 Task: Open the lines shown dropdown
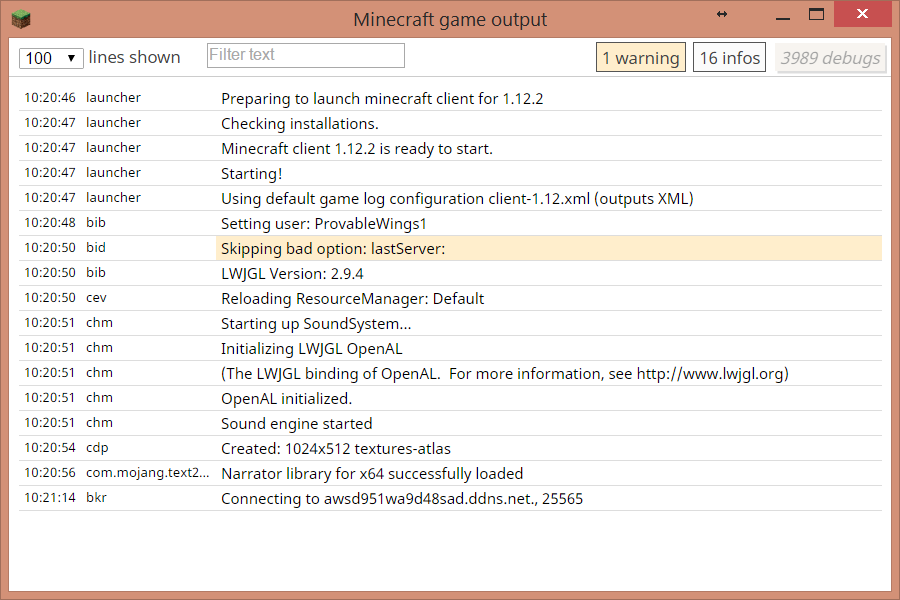[x=51, y=58]
